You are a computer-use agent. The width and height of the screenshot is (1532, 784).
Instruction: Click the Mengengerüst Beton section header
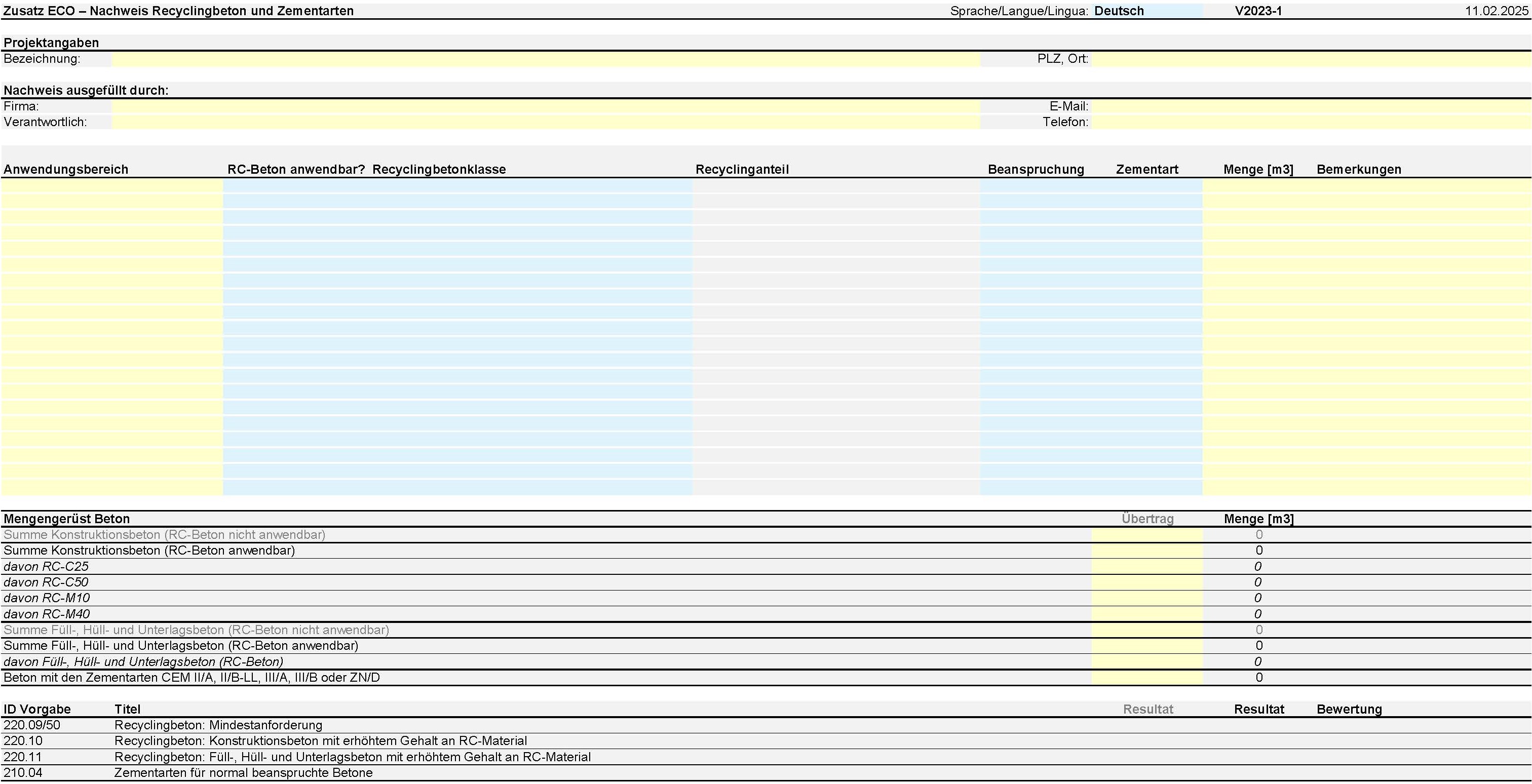[x=66, y=519]
